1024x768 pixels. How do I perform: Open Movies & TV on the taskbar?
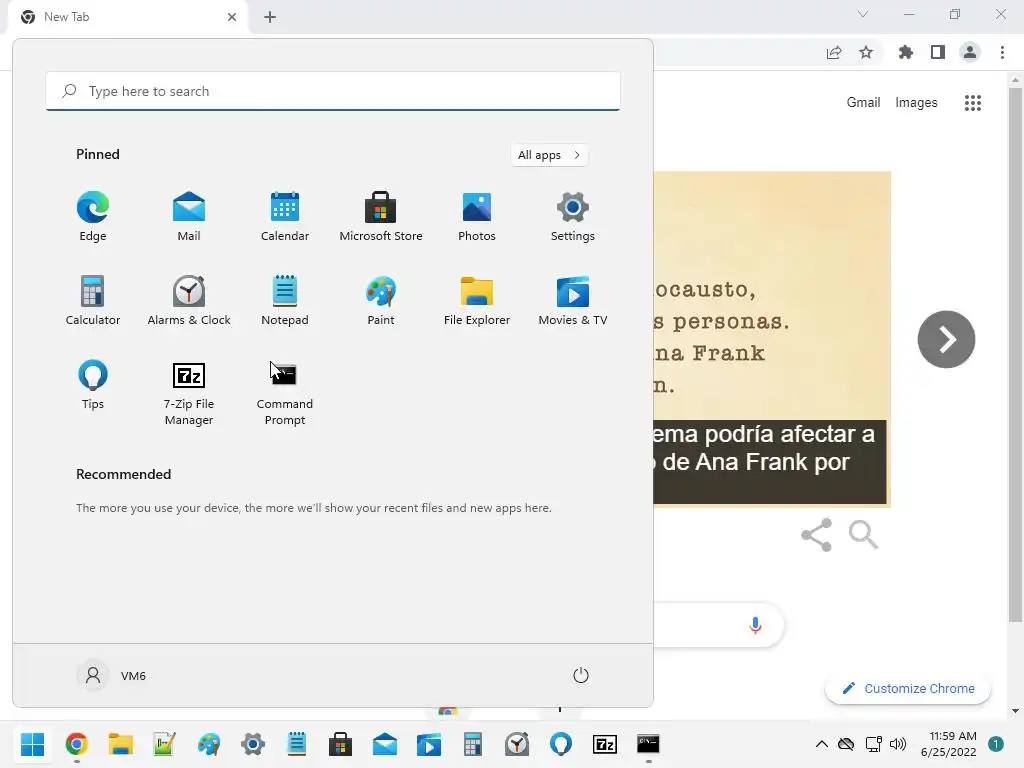[x=429, y=744]
